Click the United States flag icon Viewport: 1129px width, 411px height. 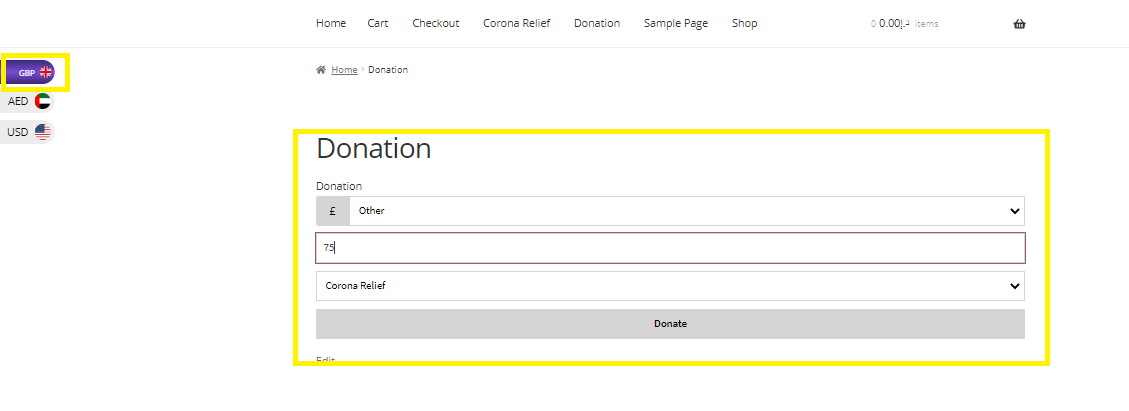(x=42, y=132)
